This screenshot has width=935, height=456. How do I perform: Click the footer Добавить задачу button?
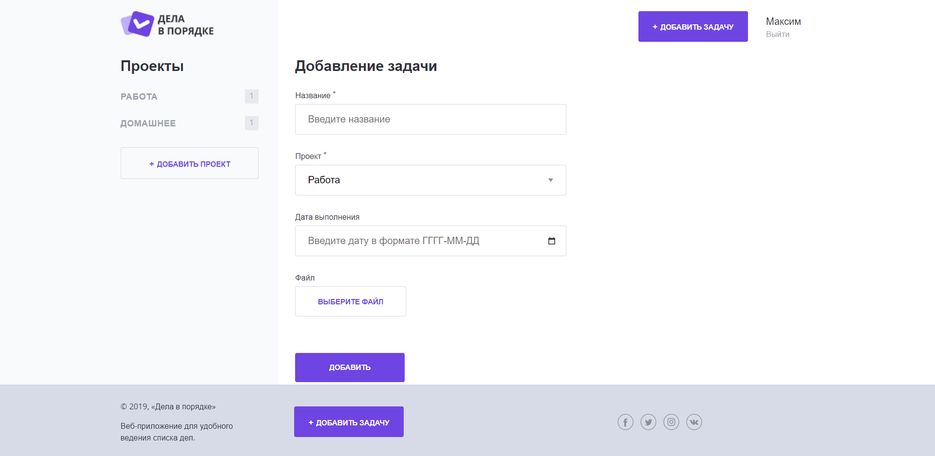349,422
